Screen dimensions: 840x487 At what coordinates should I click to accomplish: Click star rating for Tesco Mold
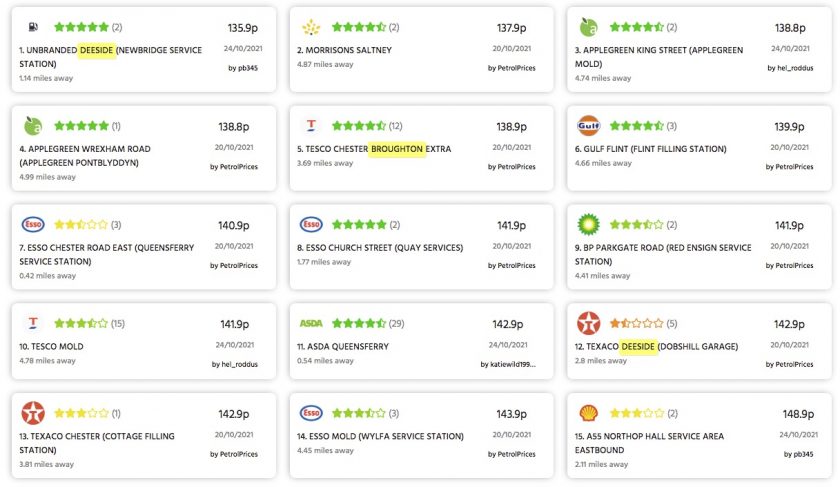pyautogui.click(x=81, y=324)
